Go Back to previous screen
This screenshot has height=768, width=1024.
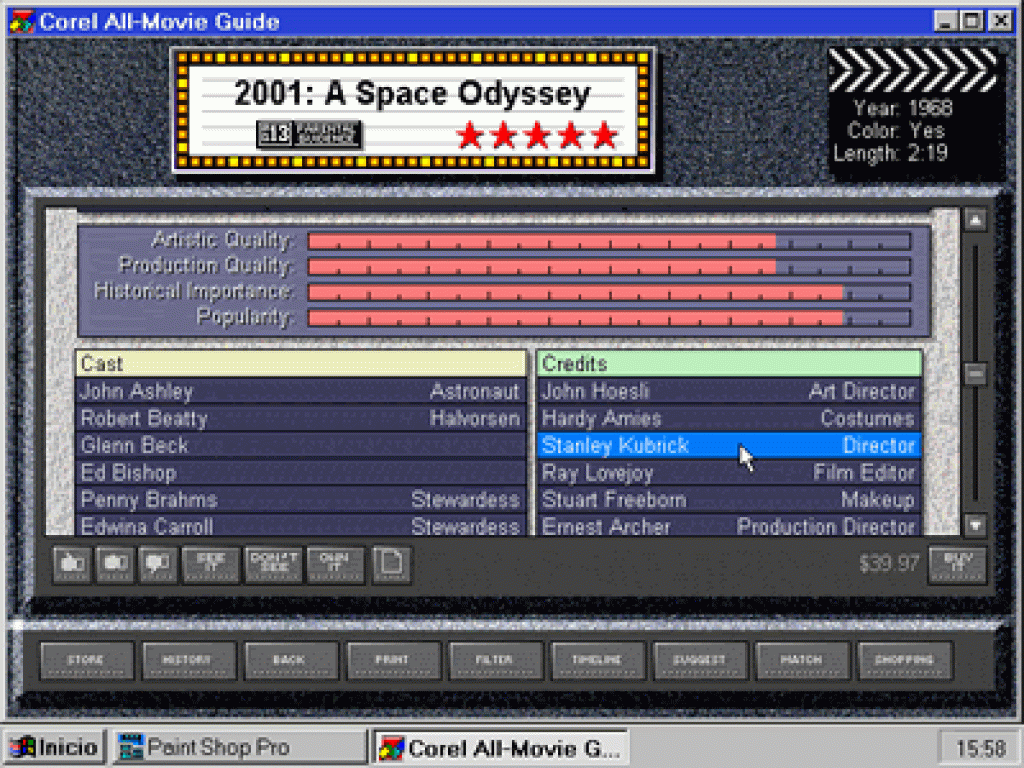[291, 660]
